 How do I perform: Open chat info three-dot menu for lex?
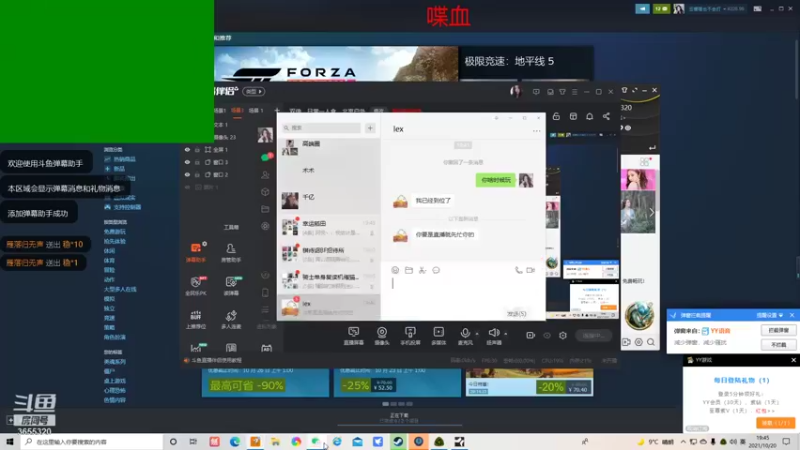(x=536, y=131)
